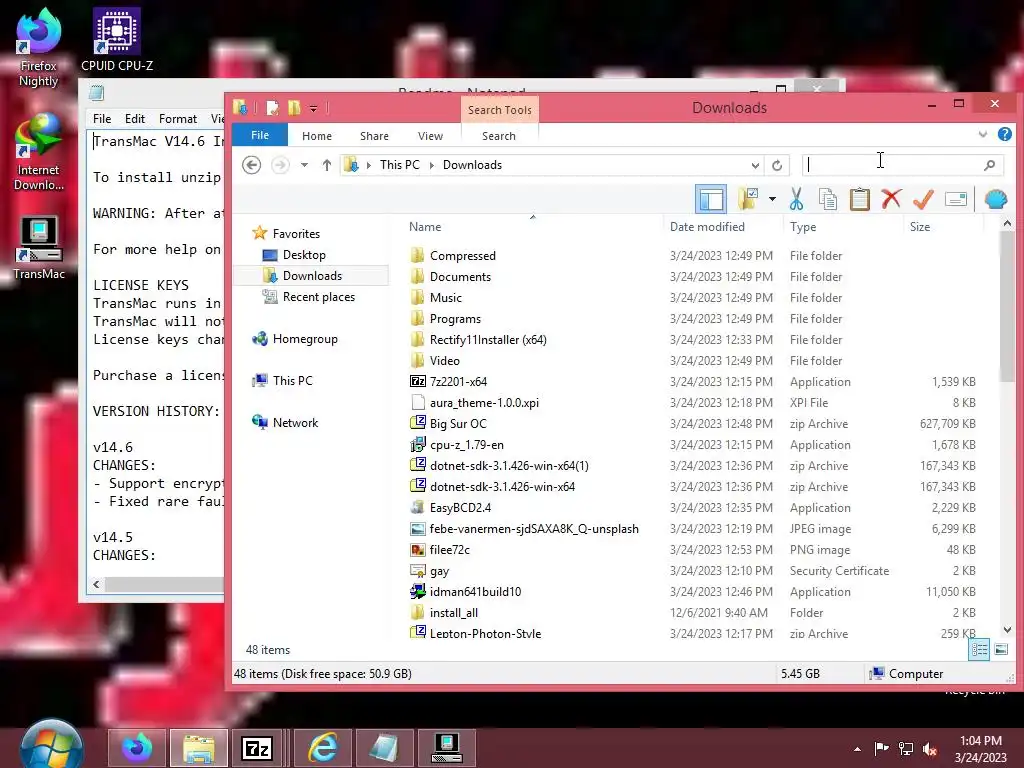Click in the Downloads search box
The image size is (1024, 768).
pyautogui.click(x=891, y=165)
